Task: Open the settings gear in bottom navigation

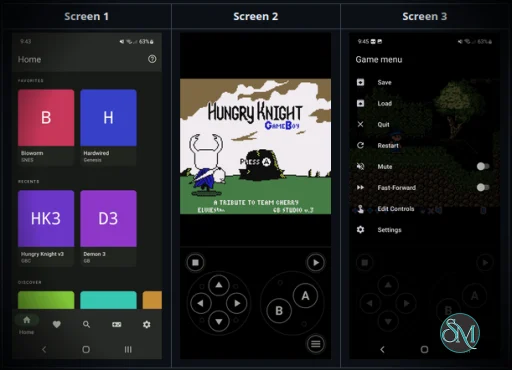Action: [146, 324]
